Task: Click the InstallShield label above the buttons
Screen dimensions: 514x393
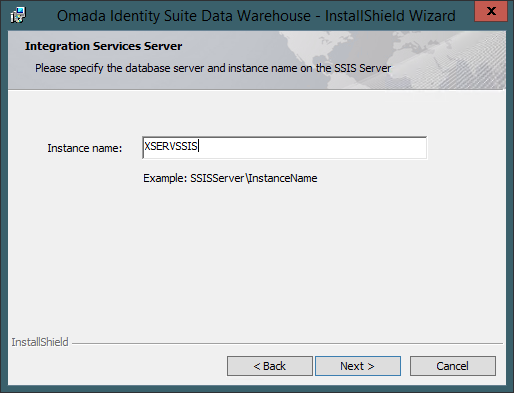Action: (40, 342)
